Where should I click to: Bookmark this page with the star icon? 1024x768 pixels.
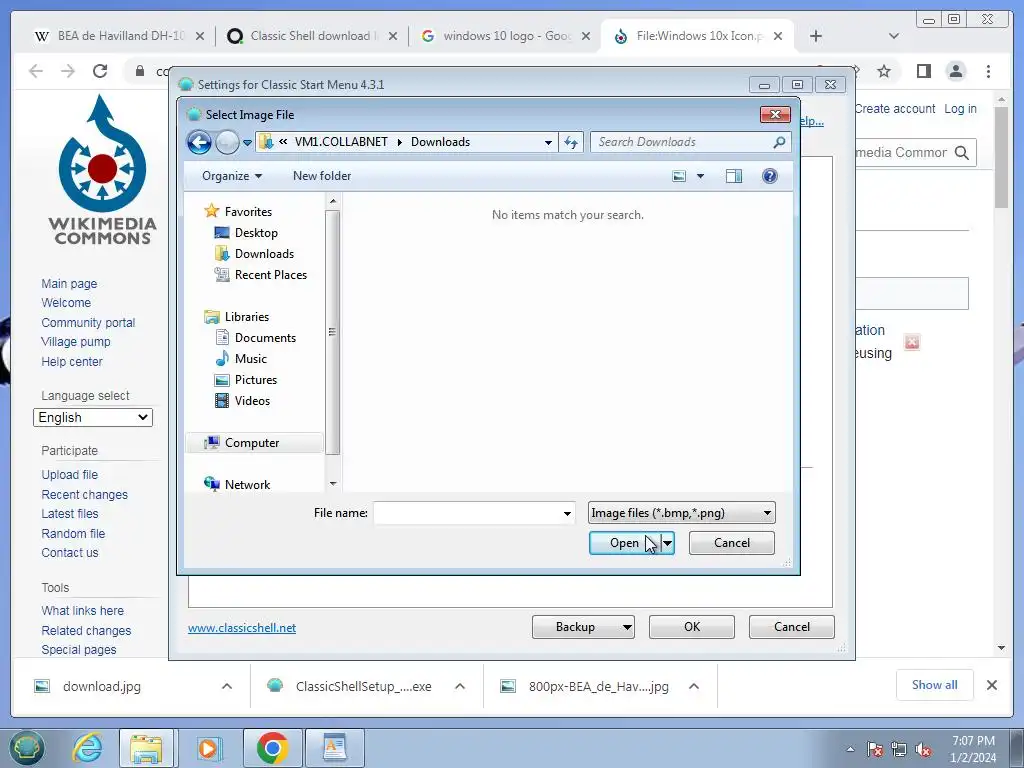click(x=884, y=71)
